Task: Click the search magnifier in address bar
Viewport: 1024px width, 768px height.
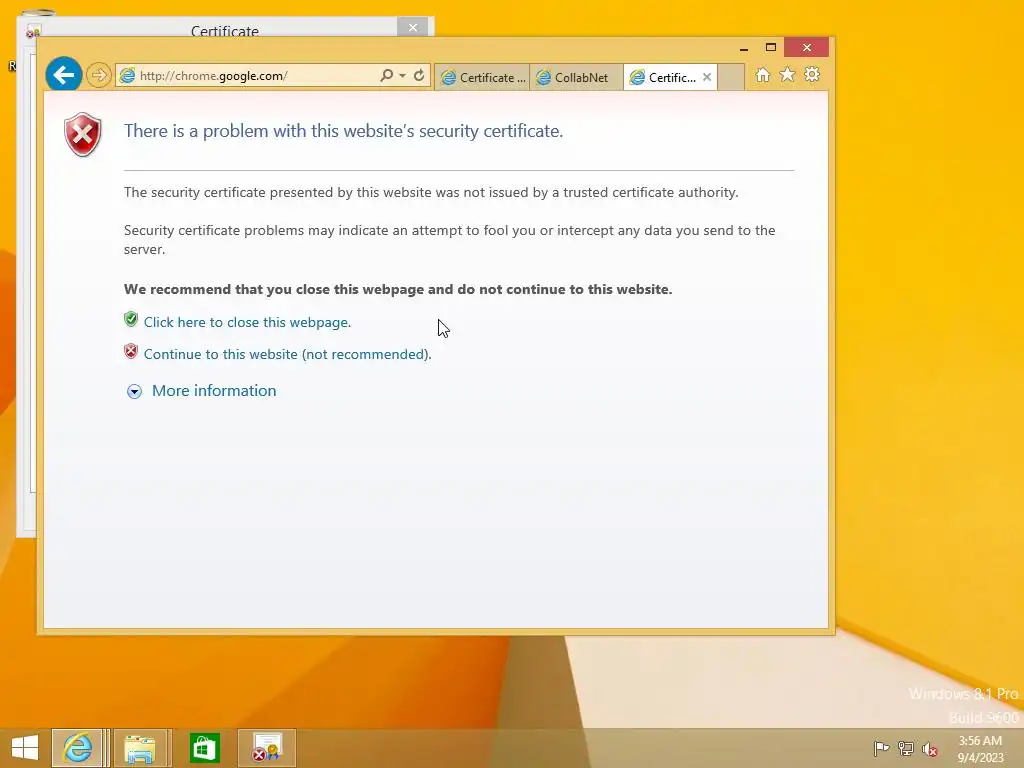Action: coord(387,75)
